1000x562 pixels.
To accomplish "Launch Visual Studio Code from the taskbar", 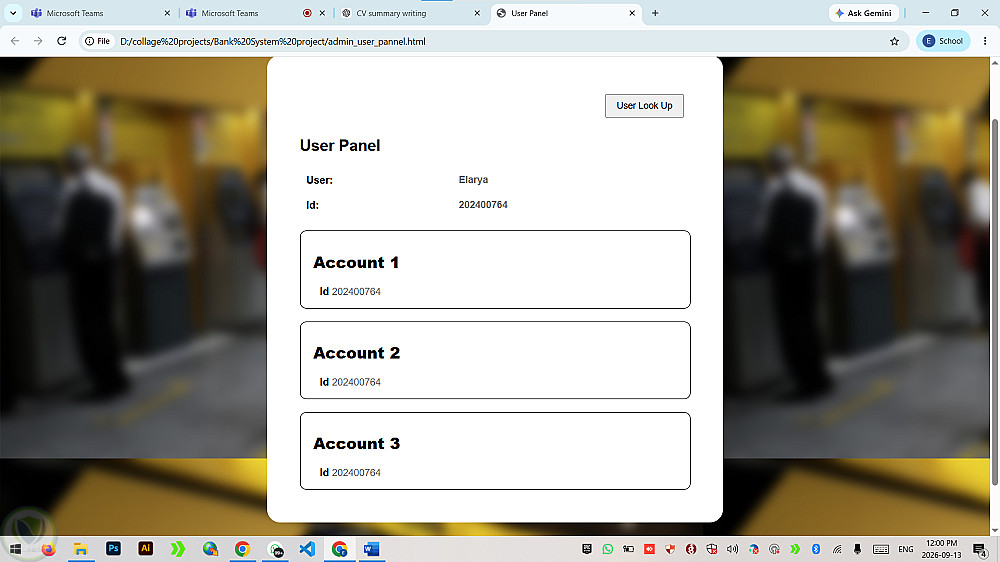I will [x=307, y=549].
